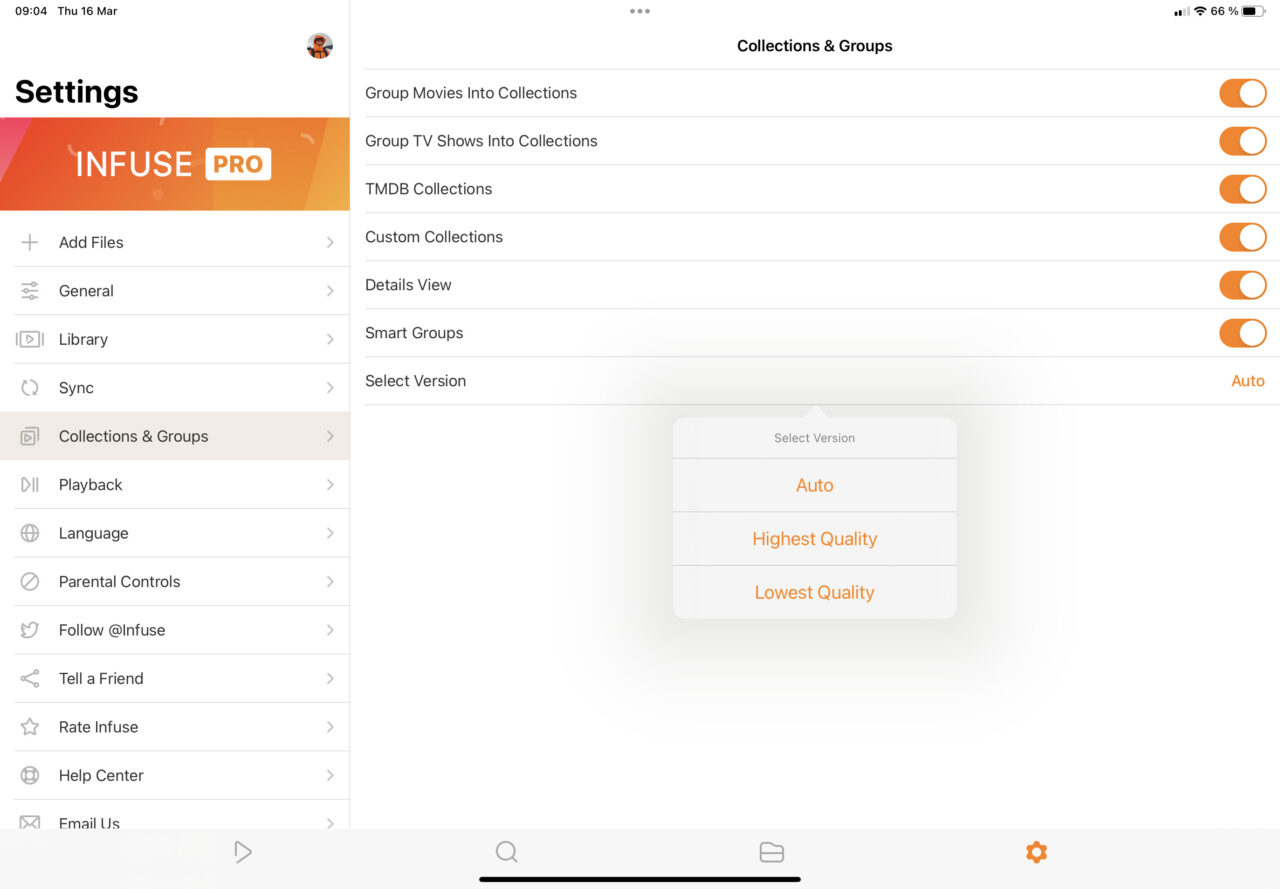1280x889 pixels.
Task: Tap the TMDB Collections label
Action: 429,189
